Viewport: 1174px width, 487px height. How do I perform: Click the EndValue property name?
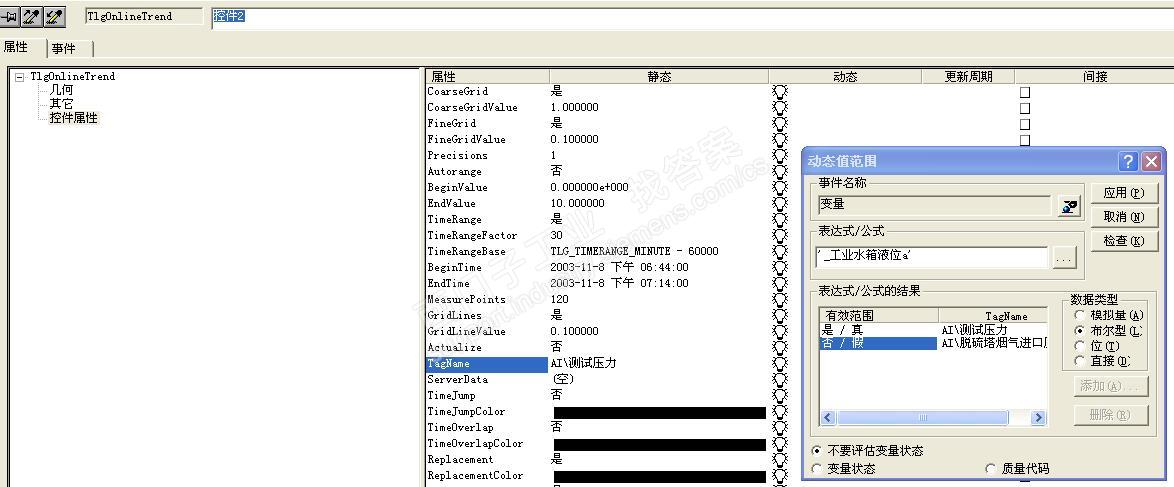coord(451,204)
